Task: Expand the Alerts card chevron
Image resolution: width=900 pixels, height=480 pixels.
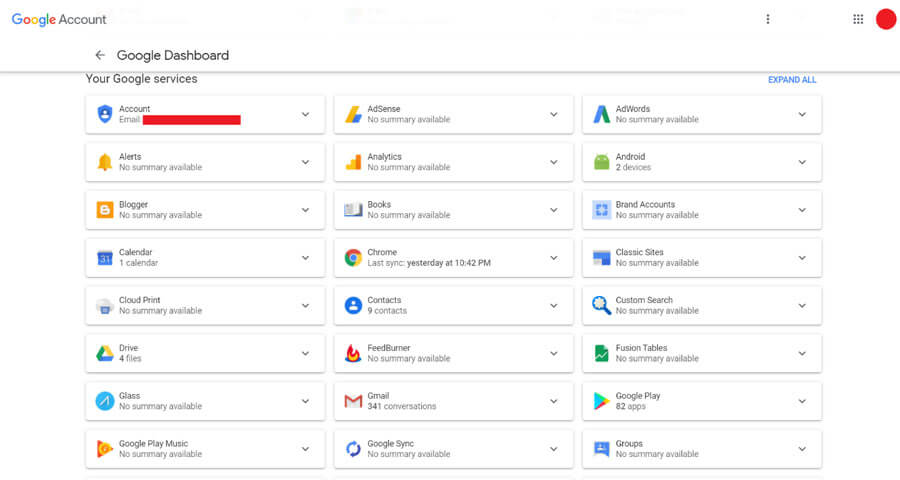Action: point(305,162)
